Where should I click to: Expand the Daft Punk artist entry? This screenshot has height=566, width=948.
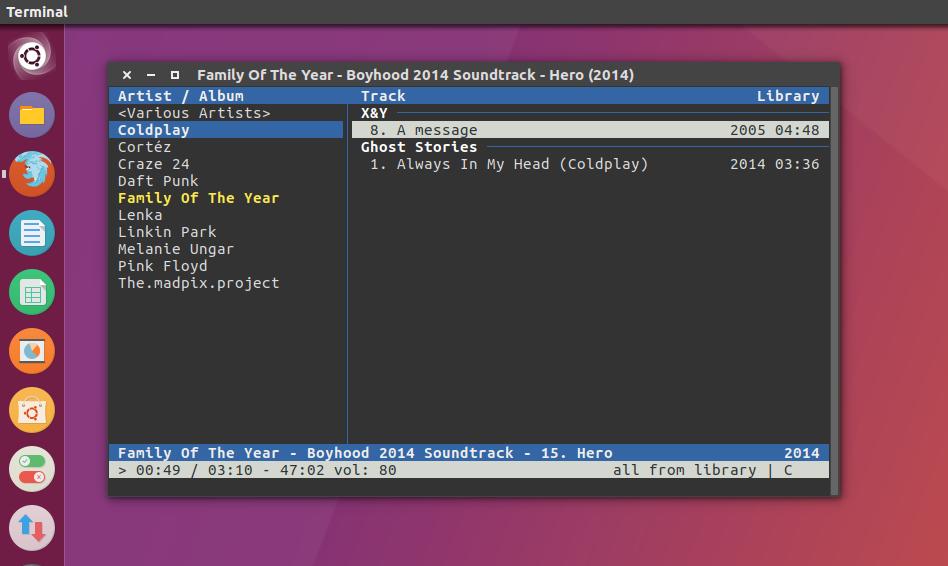point(158,181)
